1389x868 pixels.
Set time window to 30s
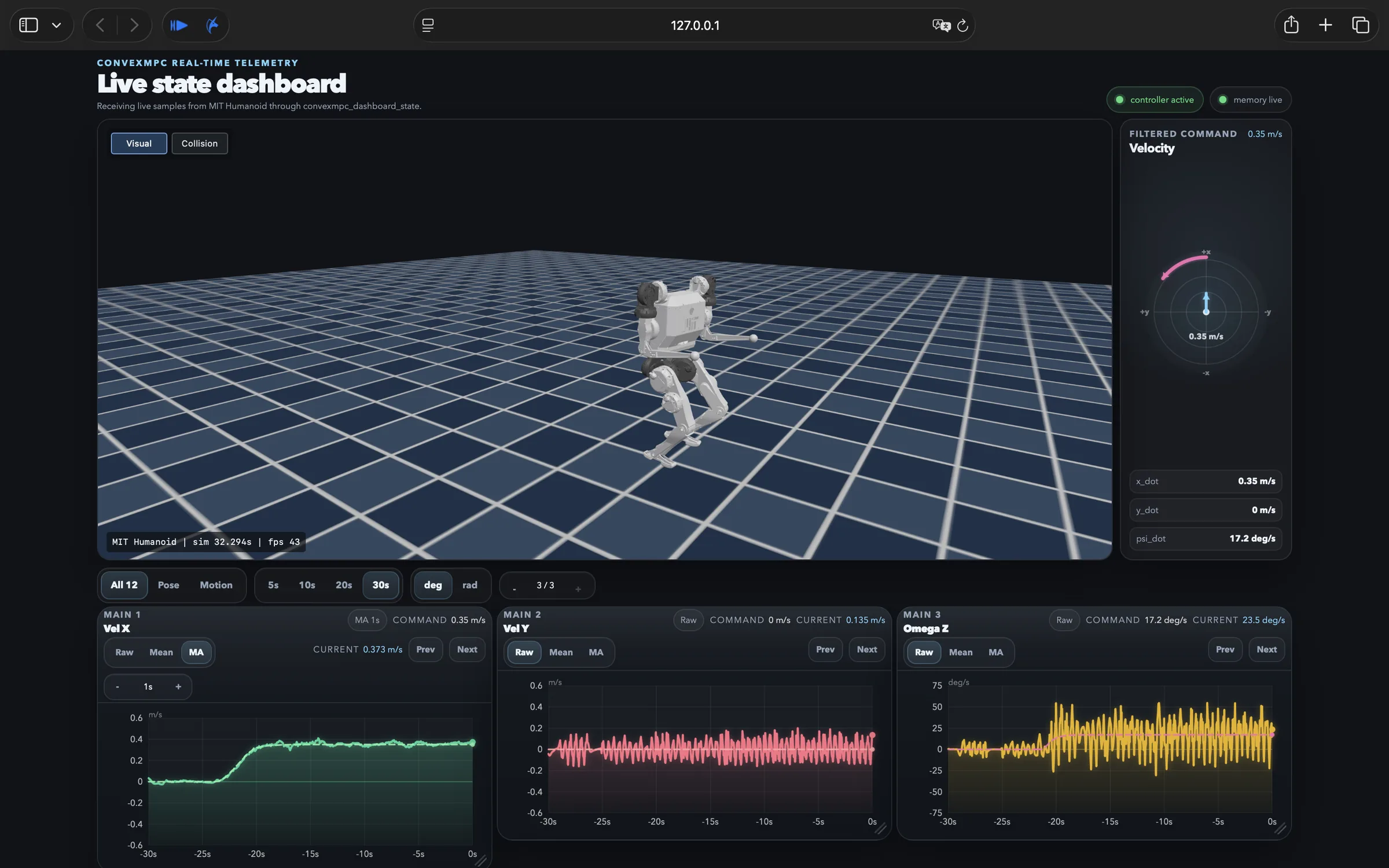(380, 585)
